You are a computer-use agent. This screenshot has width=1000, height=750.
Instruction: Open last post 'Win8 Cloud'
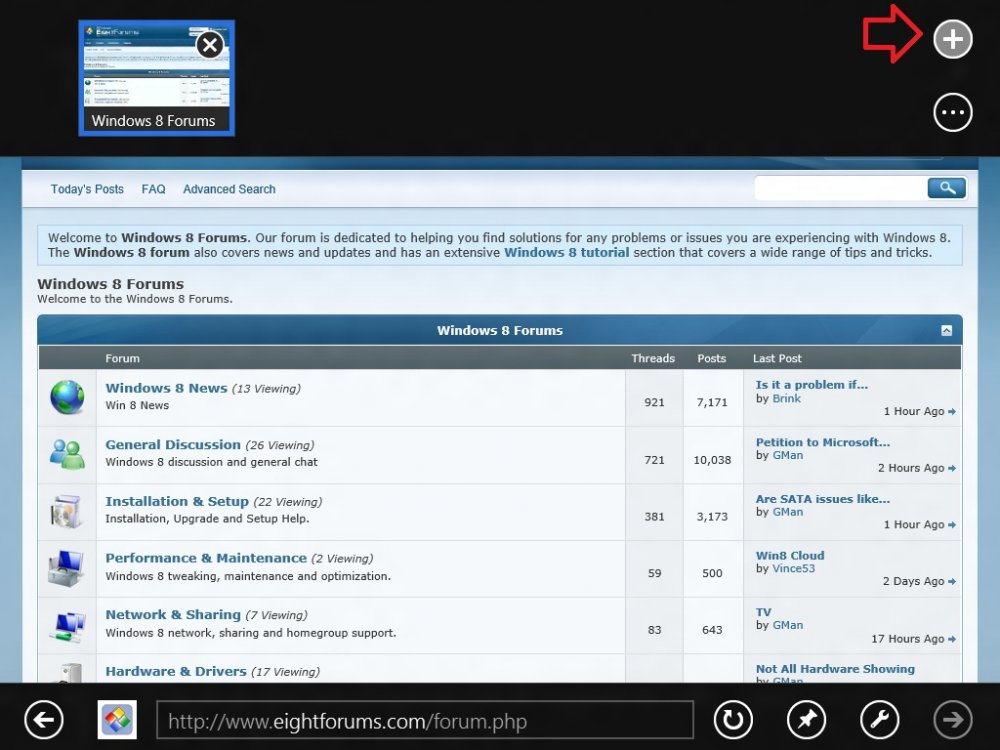(x=790, y=555)
